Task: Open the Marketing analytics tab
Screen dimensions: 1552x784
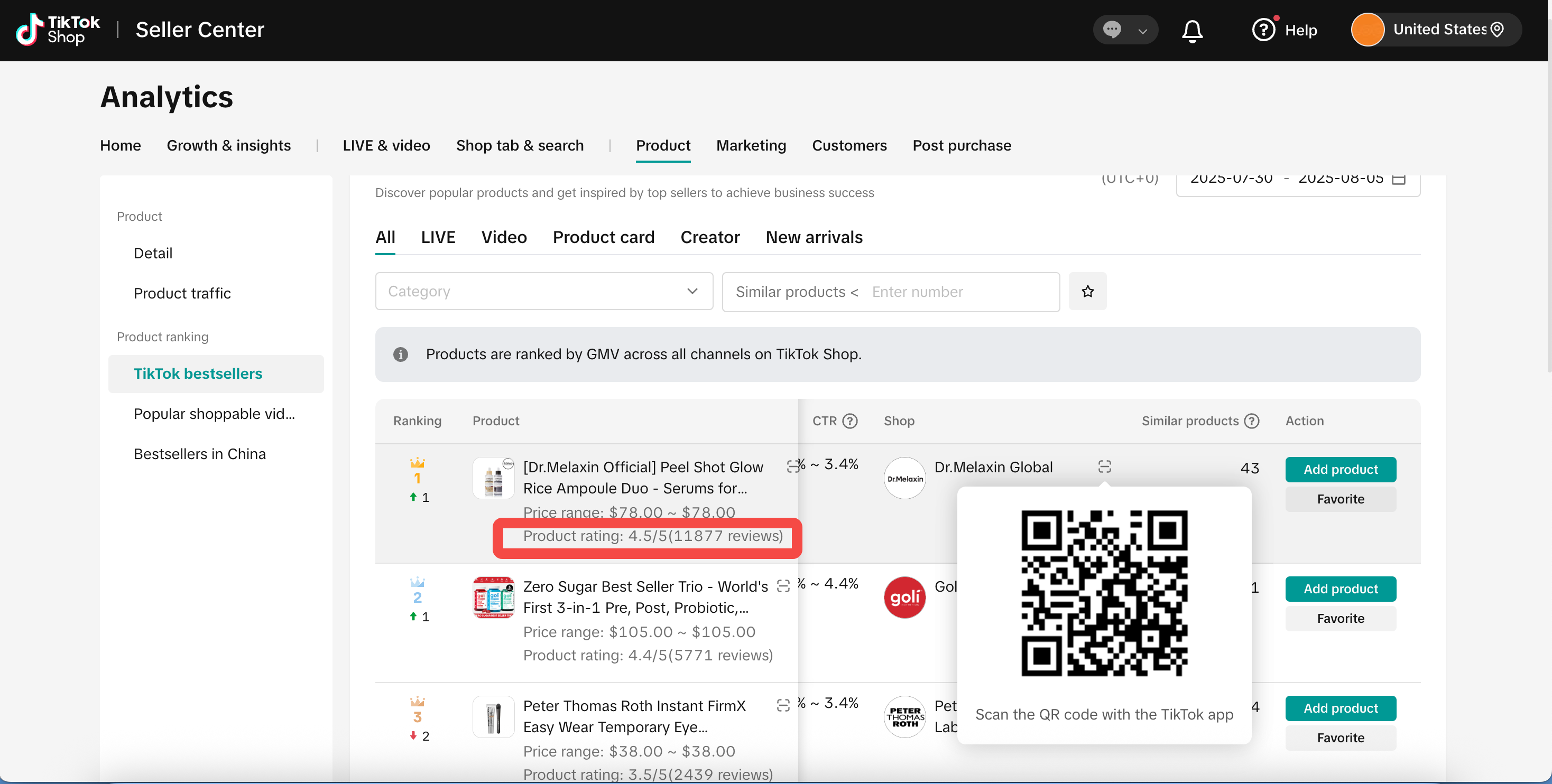Action: (x=751, y=146)
